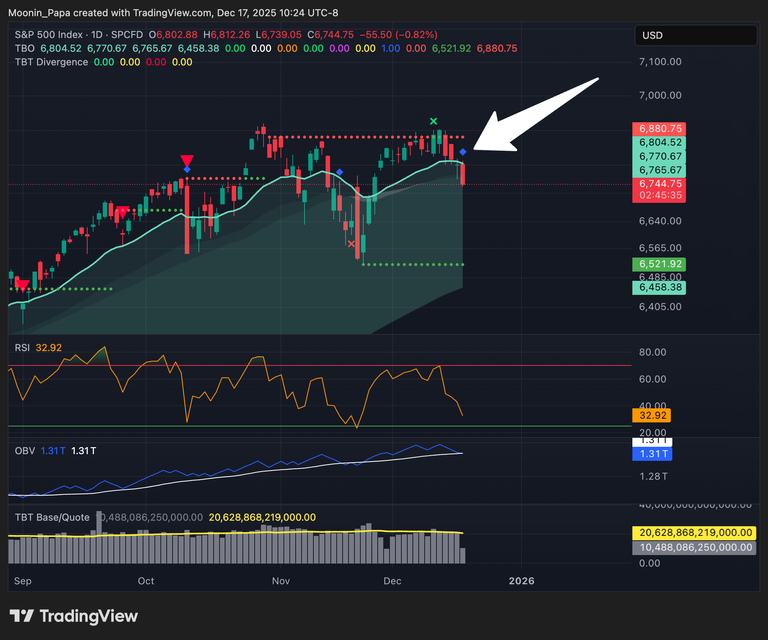This screenshot has height=640, width=768.
Task: Select the RSI indicator label
Action: 21,347
